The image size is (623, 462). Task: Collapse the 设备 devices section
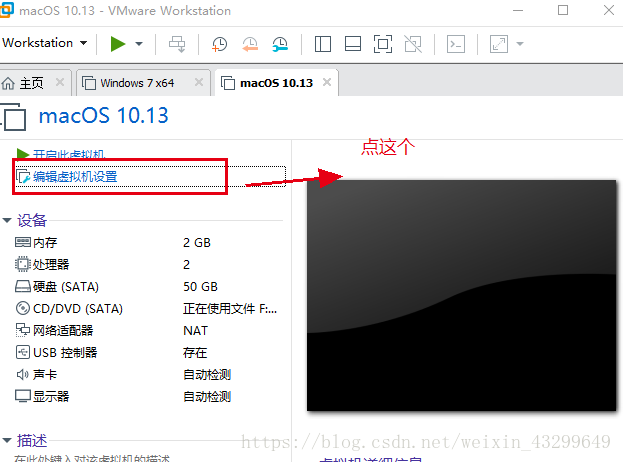(7, 220)
